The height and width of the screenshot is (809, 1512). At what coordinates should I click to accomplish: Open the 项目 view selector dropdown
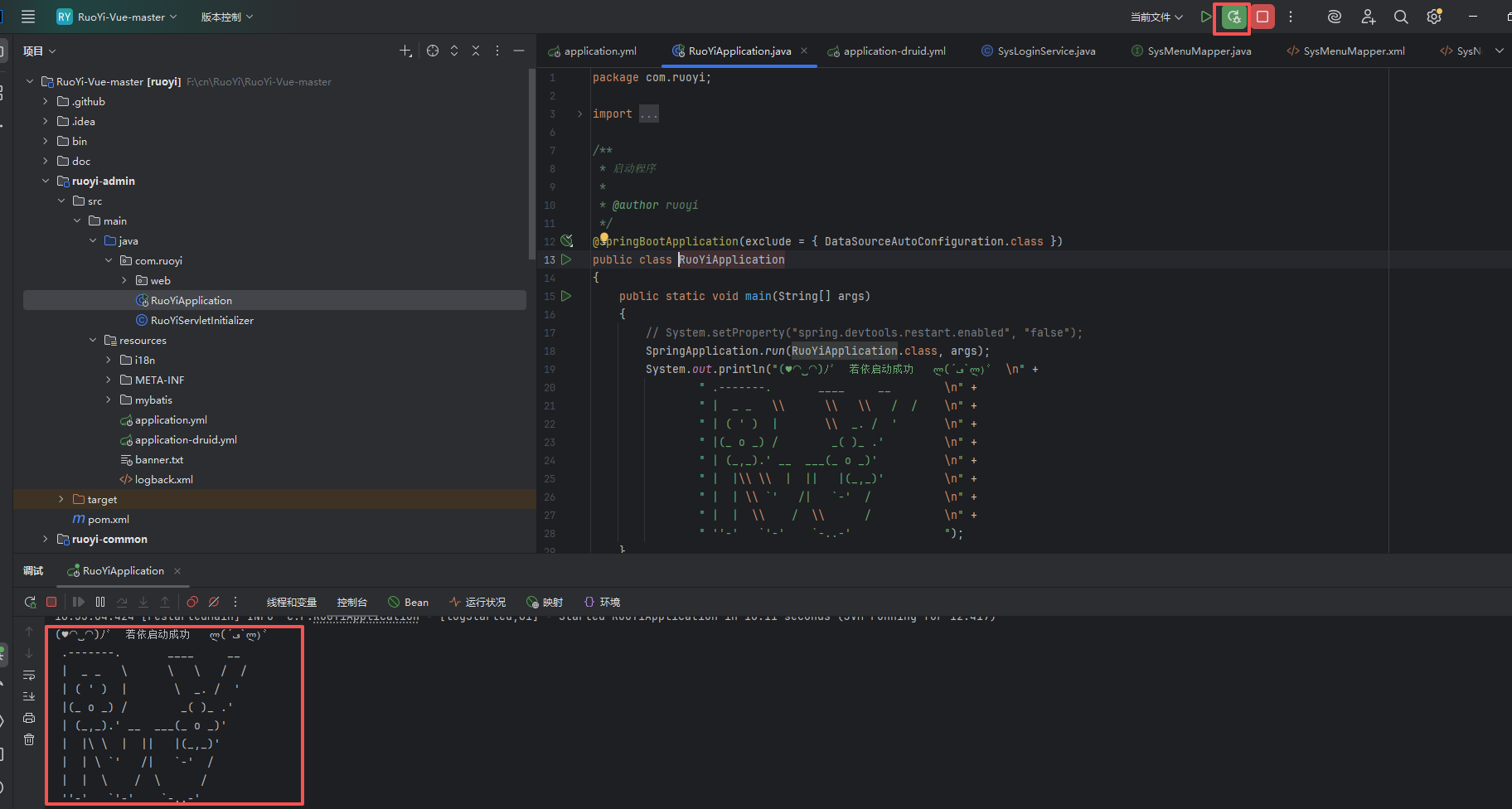point(39,51)
